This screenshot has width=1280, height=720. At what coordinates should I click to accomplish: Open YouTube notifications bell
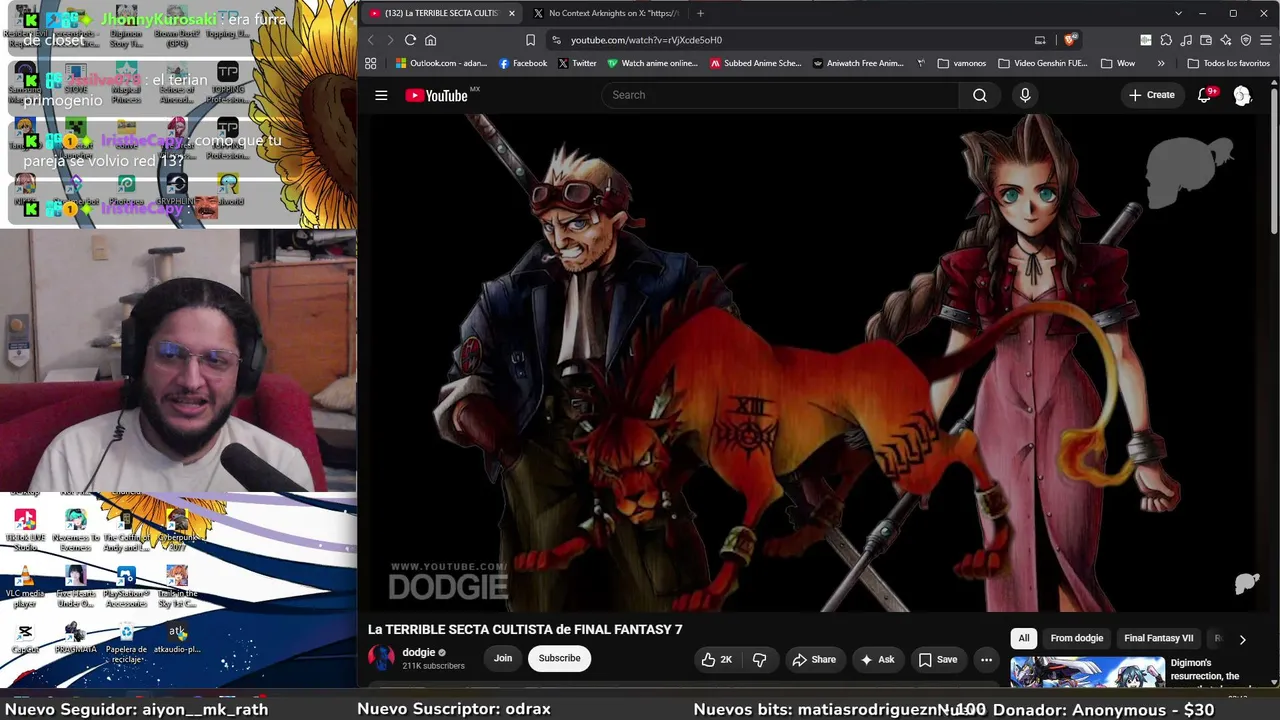click(1205, 95)
